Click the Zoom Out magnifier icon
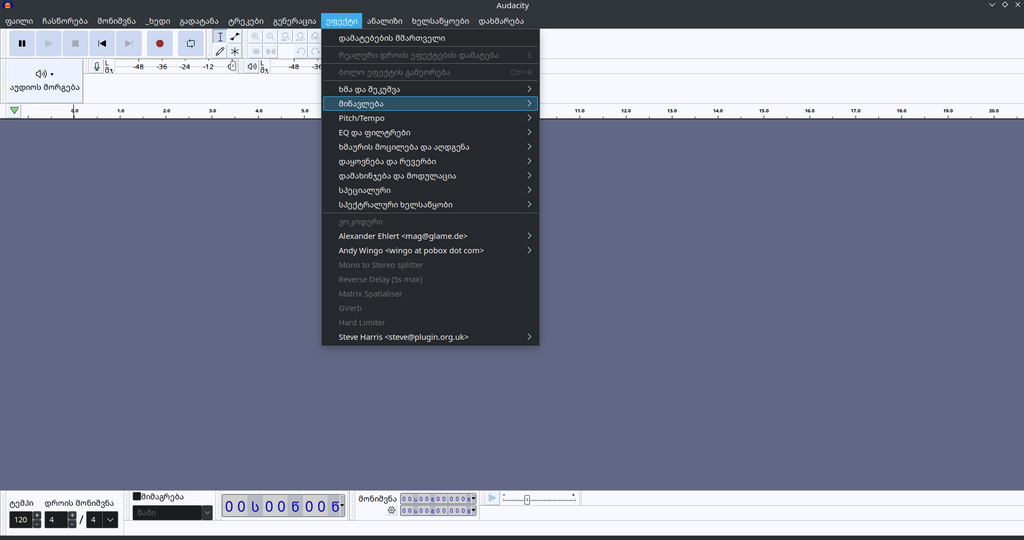The height and width of the screenshot is (540, 1024). click(270, 37)
